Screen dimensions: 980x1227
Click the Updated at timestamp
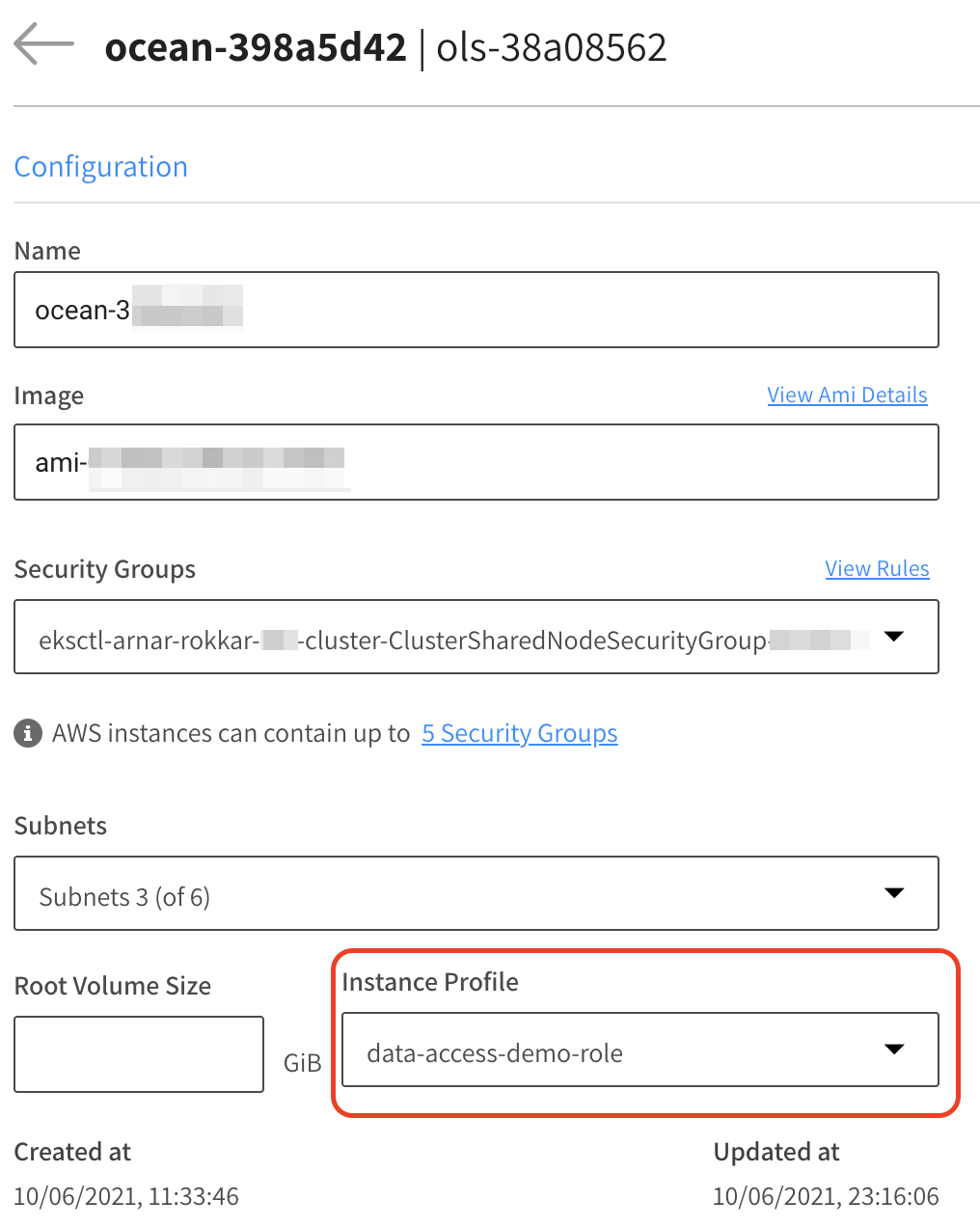click(x=826, y=1196)
